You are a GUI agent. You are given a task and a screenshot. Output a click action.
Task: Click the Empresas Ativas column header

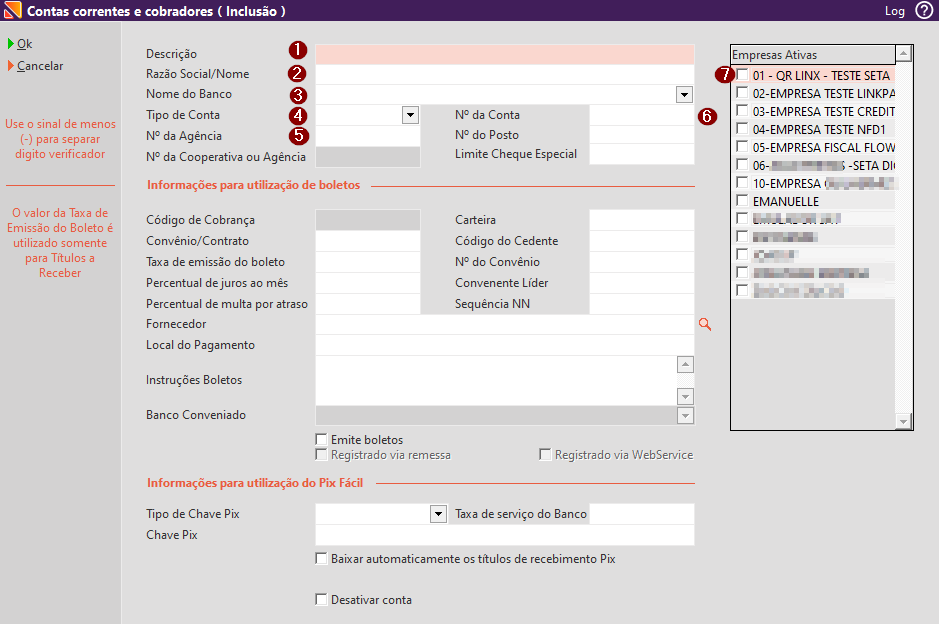(814, 55)
